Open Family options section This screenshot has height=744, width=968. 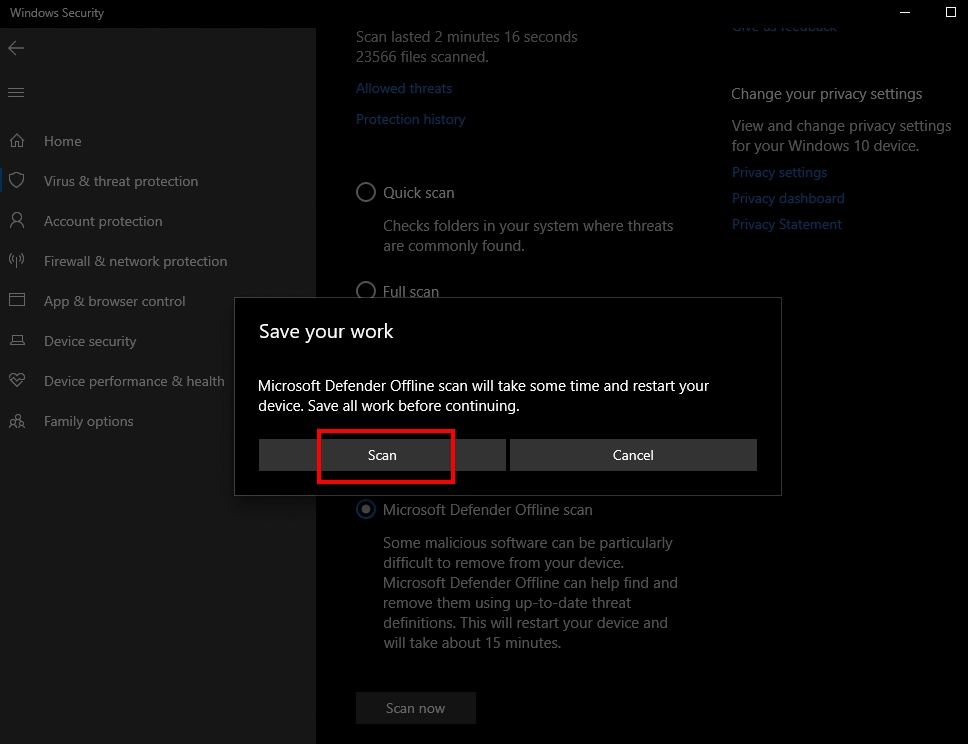88,422
